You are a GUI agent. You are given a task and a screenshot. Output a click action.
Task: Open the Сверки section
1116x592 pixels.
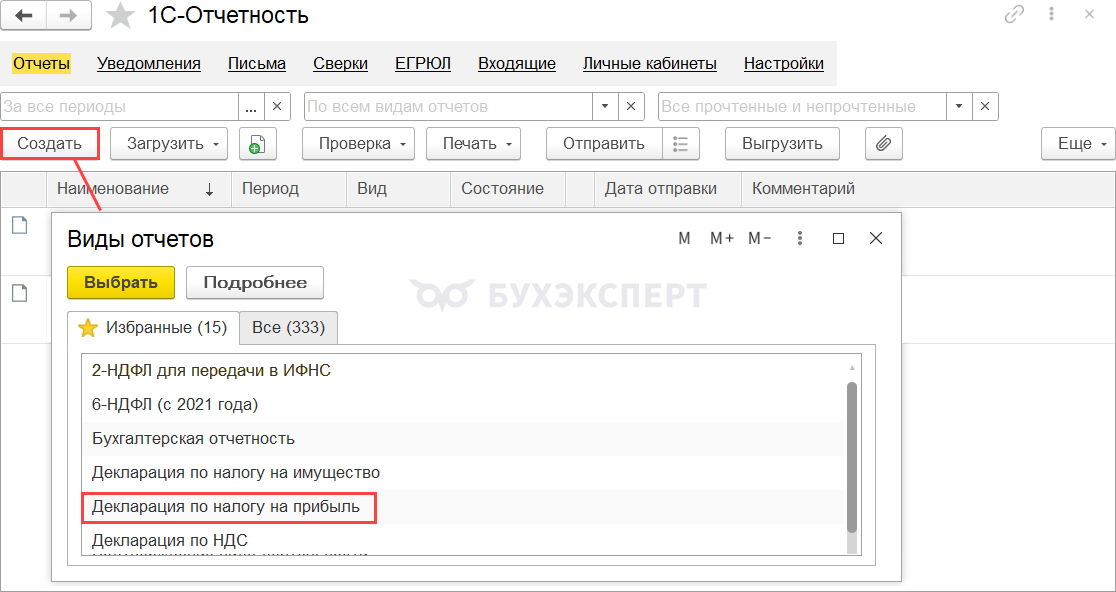click(340, 63)
